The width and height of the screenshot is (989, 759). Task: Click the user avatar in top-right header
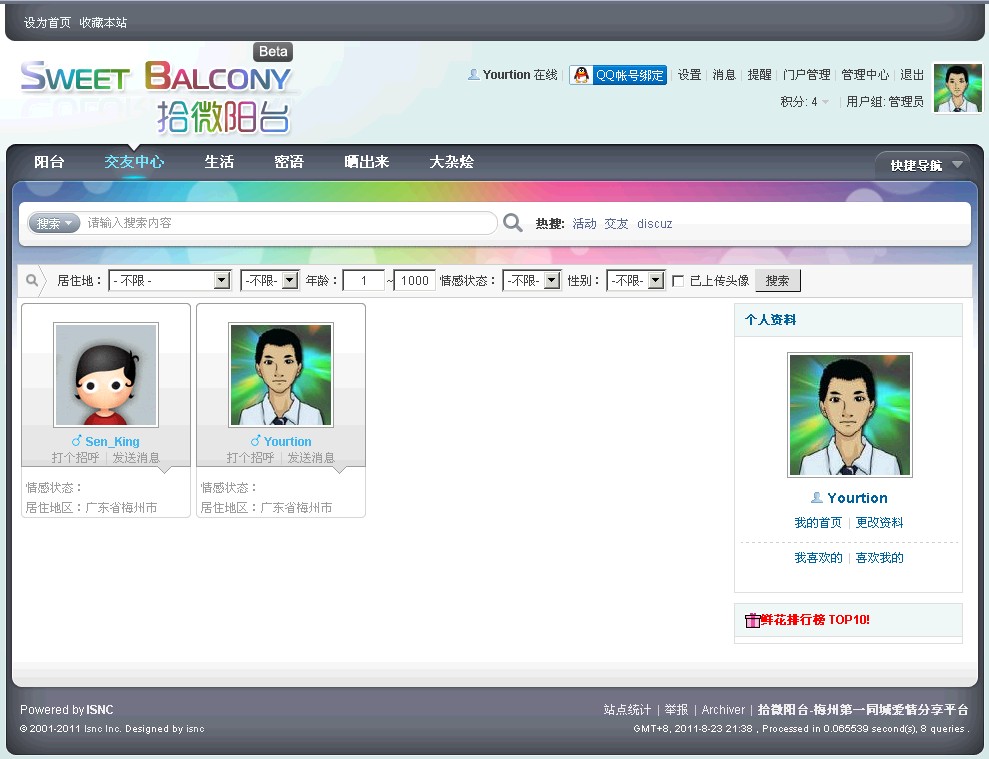pyautogui.click(x=957, y=88)
